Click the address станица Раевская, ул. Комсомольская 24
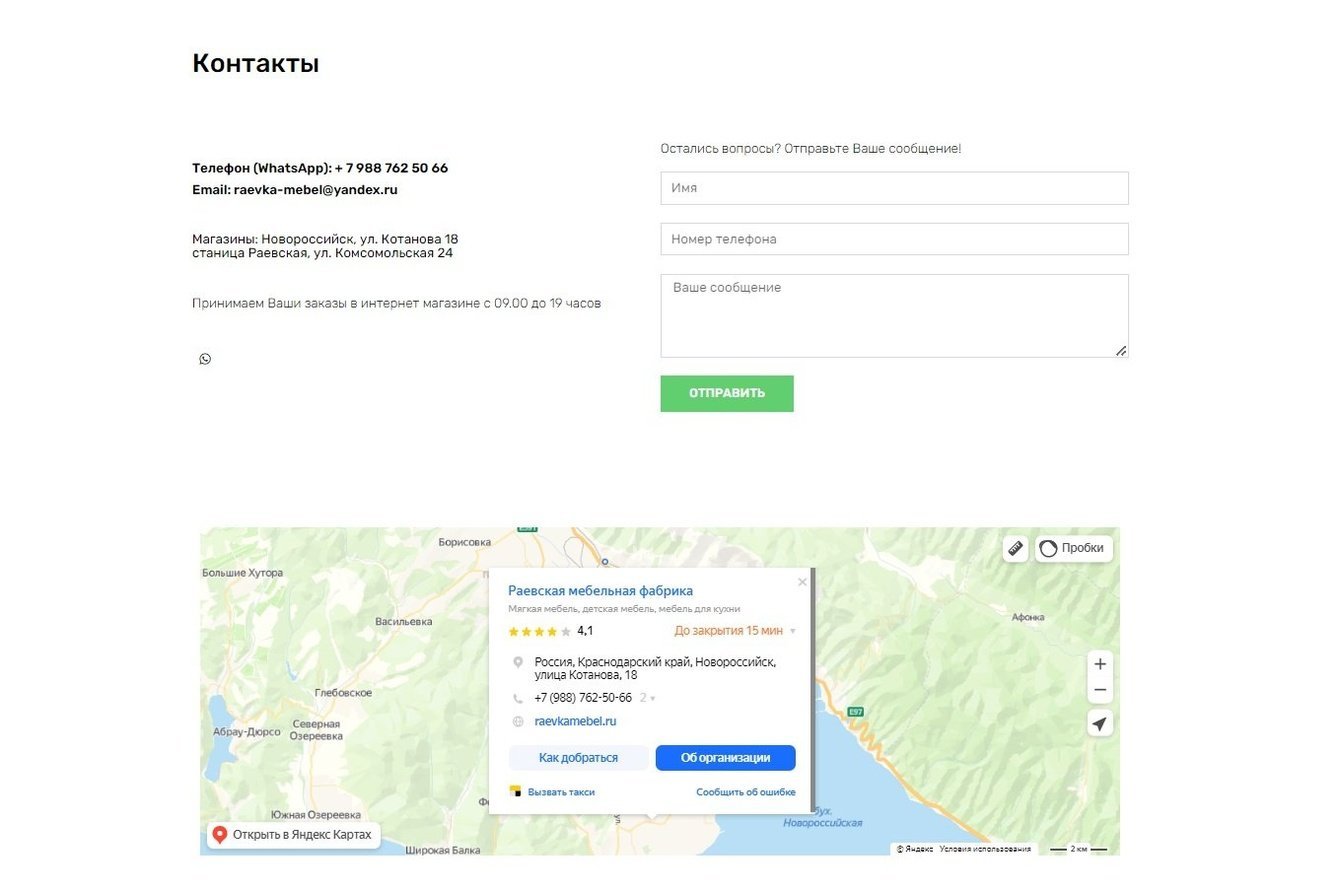1340x890 pixels. pos(322,253)
